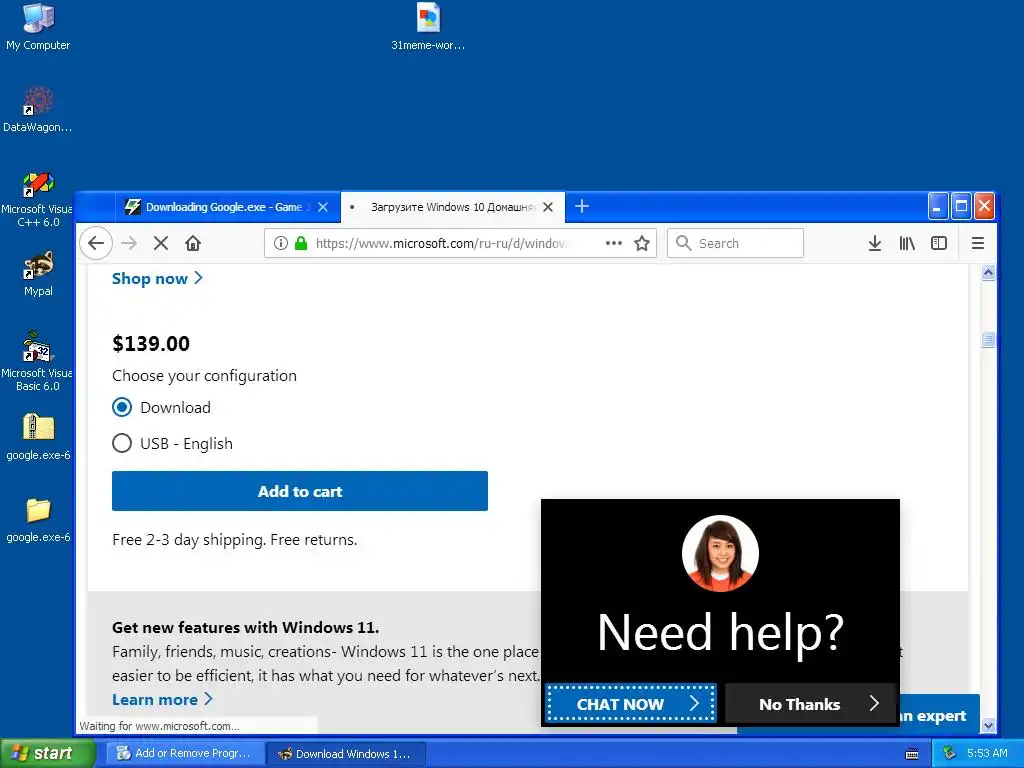Dismiss help popup with No Thanks
This screenshot has width=1024, height=768.
810,703
